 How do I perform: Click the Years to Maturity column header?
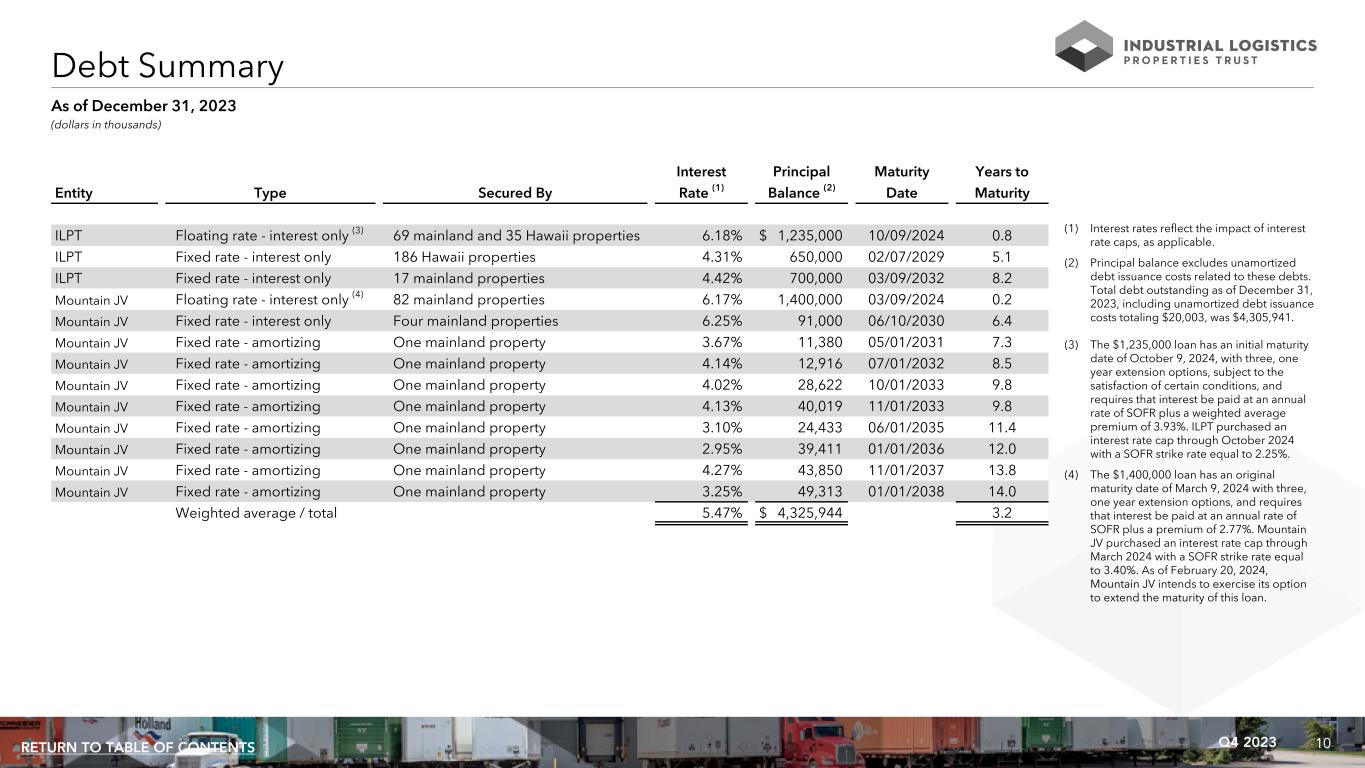[1001, 183]
